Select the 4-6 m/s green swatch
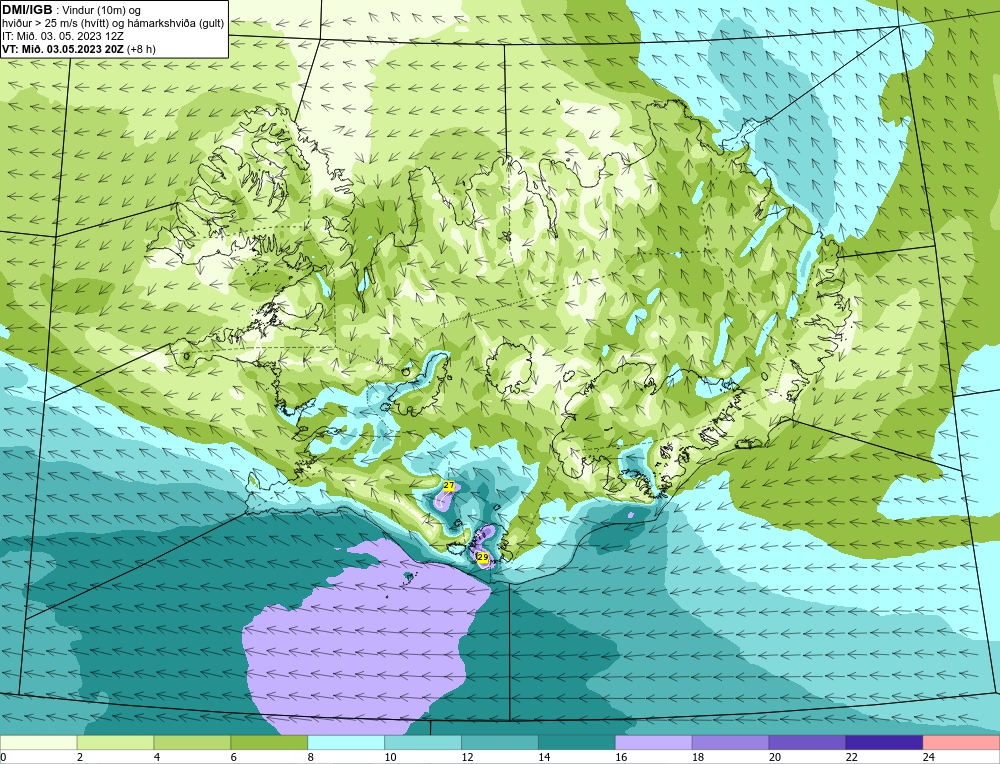Image resolution: width=1000 pixels, height=764 pixels. [192, 742]
